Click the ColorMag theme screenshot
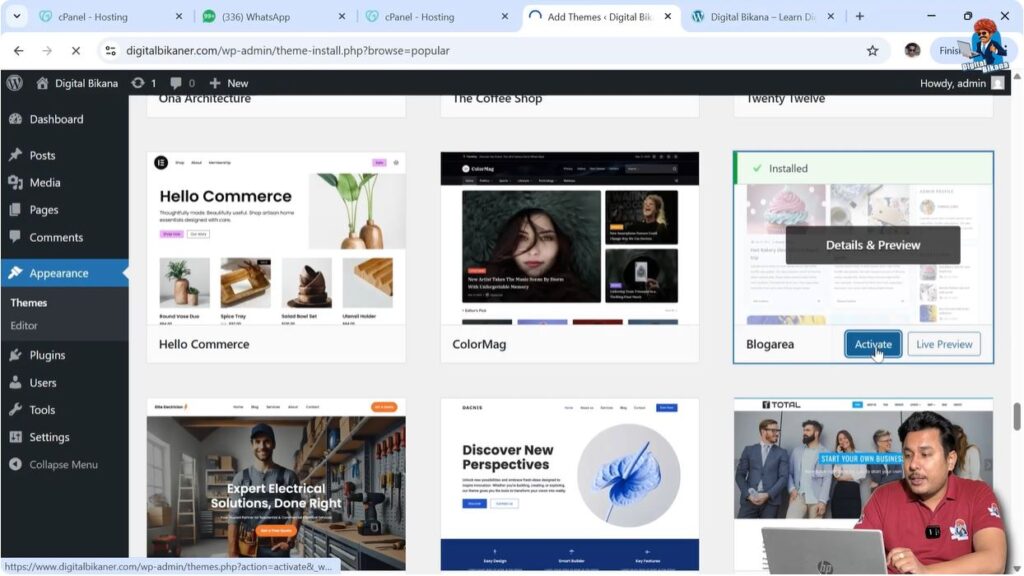This screenshot has width=1024, height=576. coord(569,238)
